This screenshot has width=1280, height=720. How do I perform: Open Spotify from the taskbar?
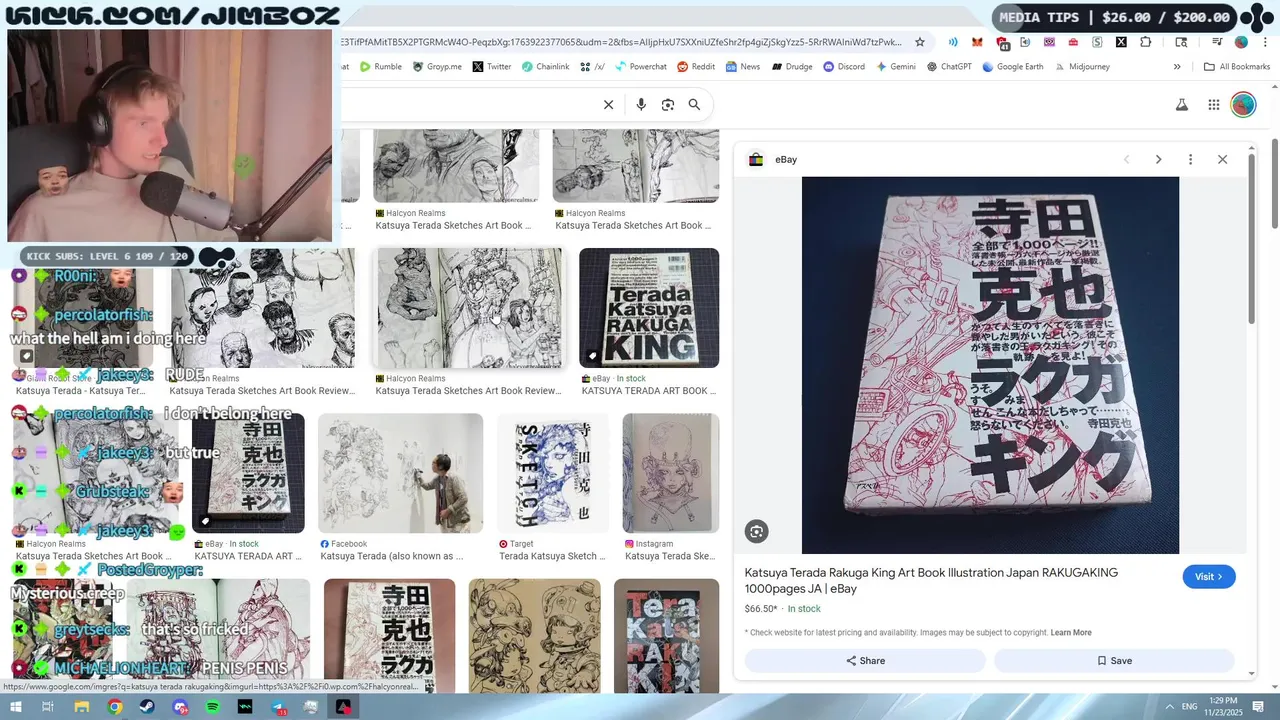(x=213, y=707)
